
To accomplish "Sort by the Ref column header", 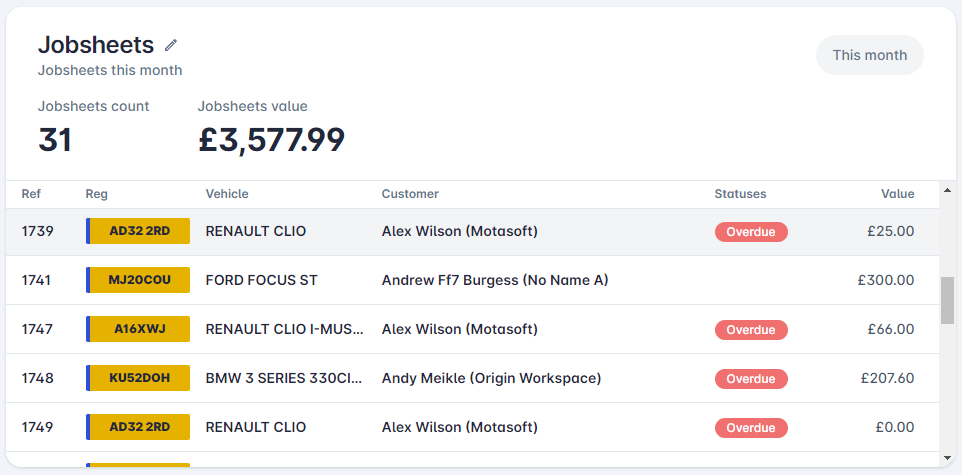I will point(31,194).
